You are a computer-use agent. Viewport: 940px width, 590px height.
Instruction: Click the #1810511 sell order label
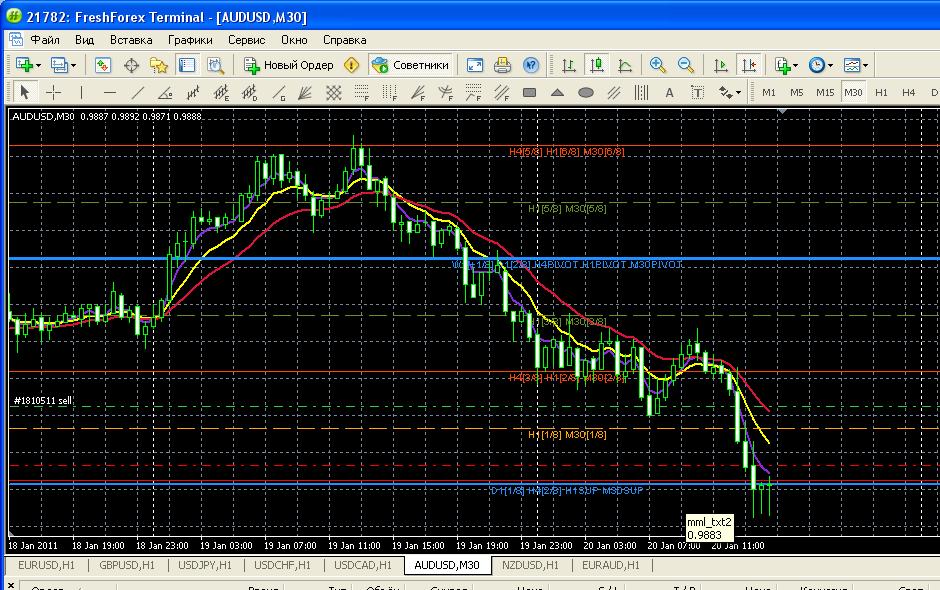click(42, 401)
